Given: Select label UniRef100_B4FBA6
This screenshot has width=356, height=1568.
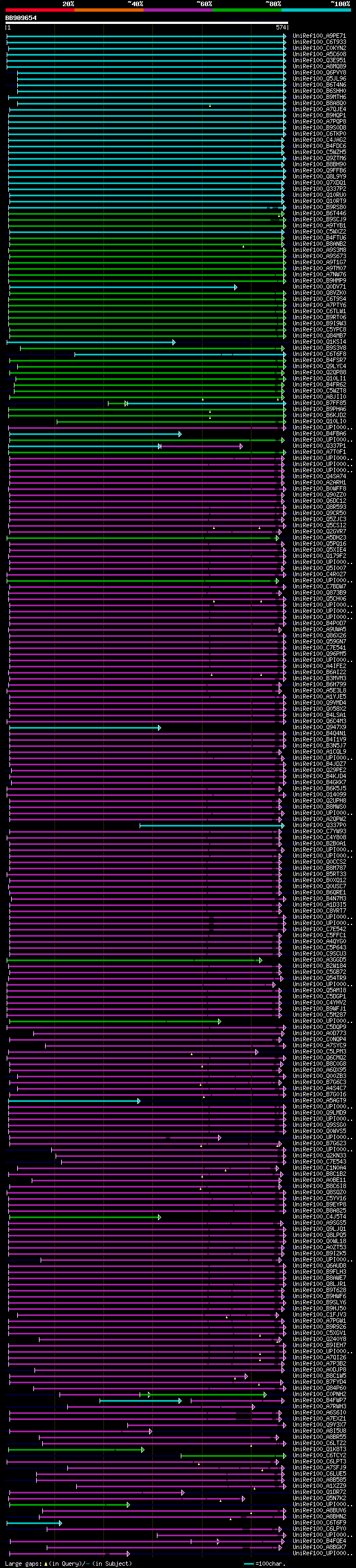Looking at the screenshot, I should tap(319, 433).
